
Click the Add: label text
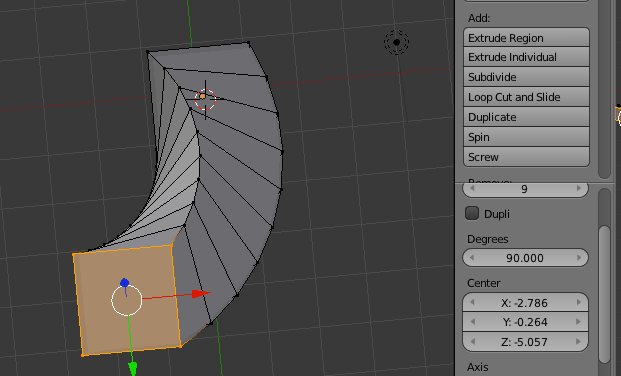(479, 18)
